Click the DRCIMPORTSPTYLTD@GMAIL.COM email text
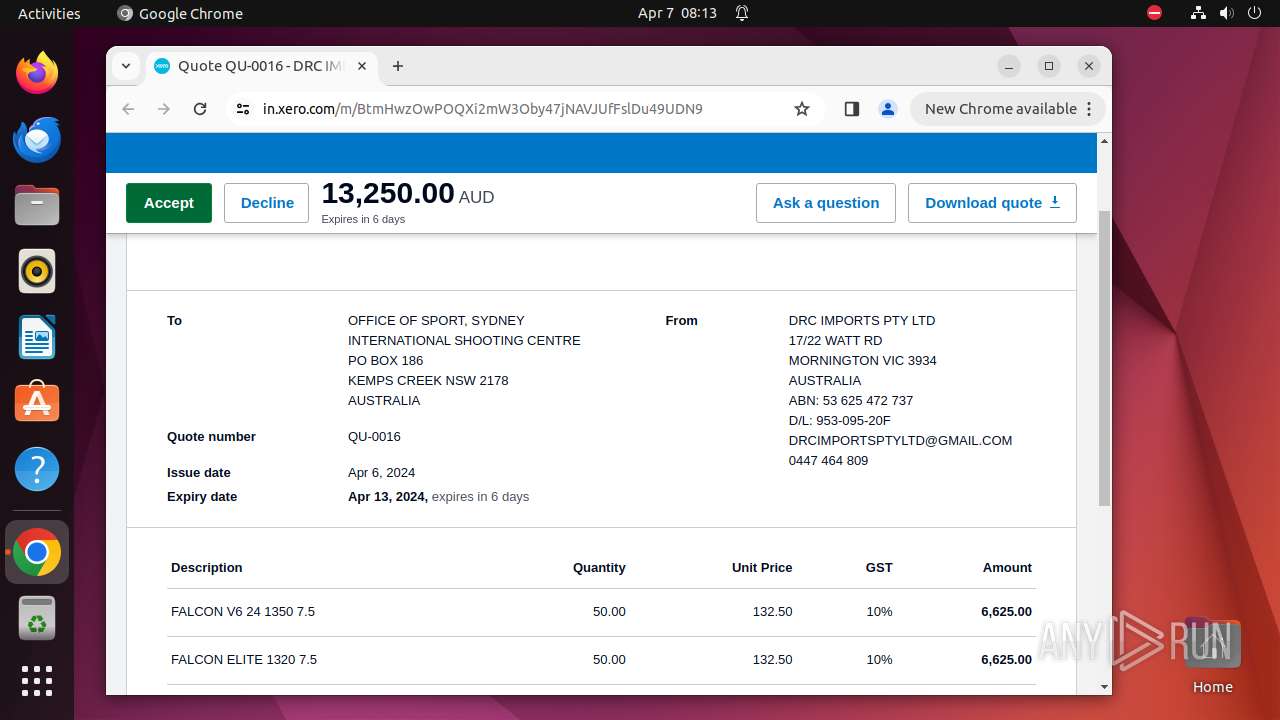The image size is (1280, 720). [900, 441]
